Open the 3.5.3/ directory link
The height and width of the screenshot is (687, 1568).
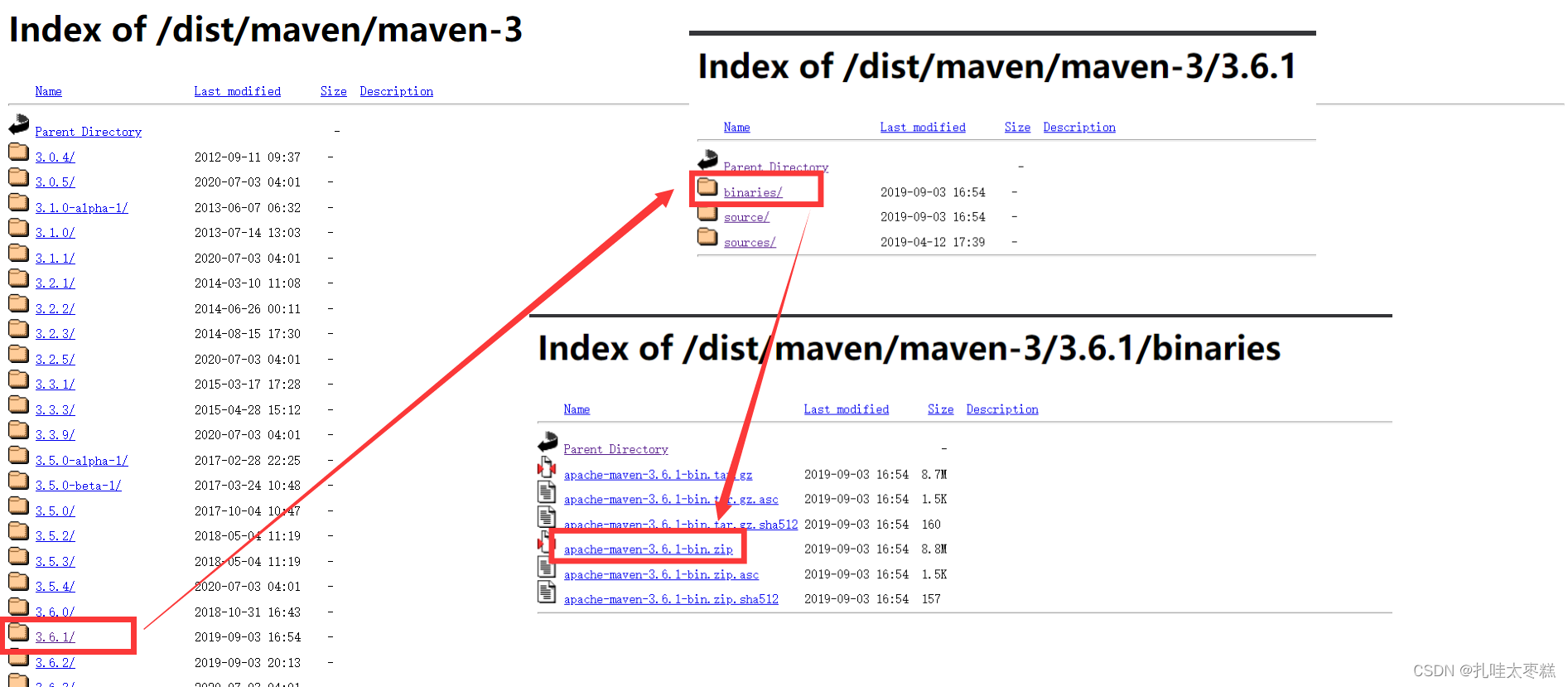55,562
